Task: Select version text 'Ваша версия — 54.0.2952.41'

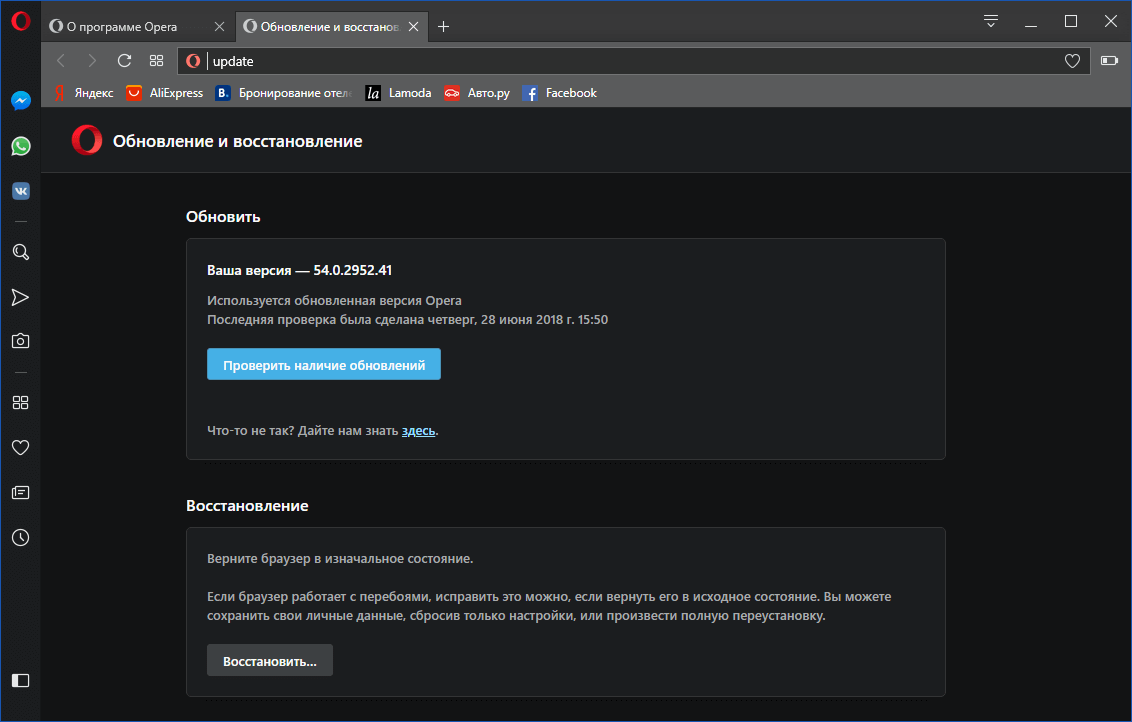Action: tap(299, 271)
